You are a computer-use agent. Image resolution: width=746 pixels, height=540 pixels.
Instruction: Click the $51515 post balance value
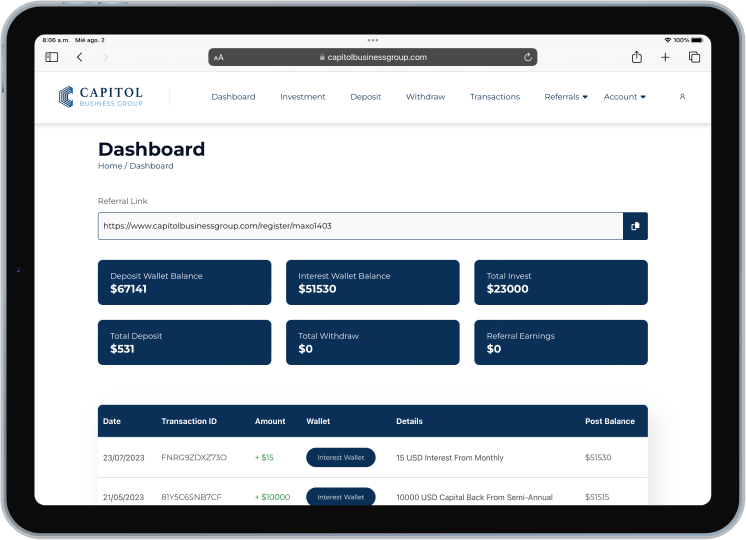(x=597, y=497)
